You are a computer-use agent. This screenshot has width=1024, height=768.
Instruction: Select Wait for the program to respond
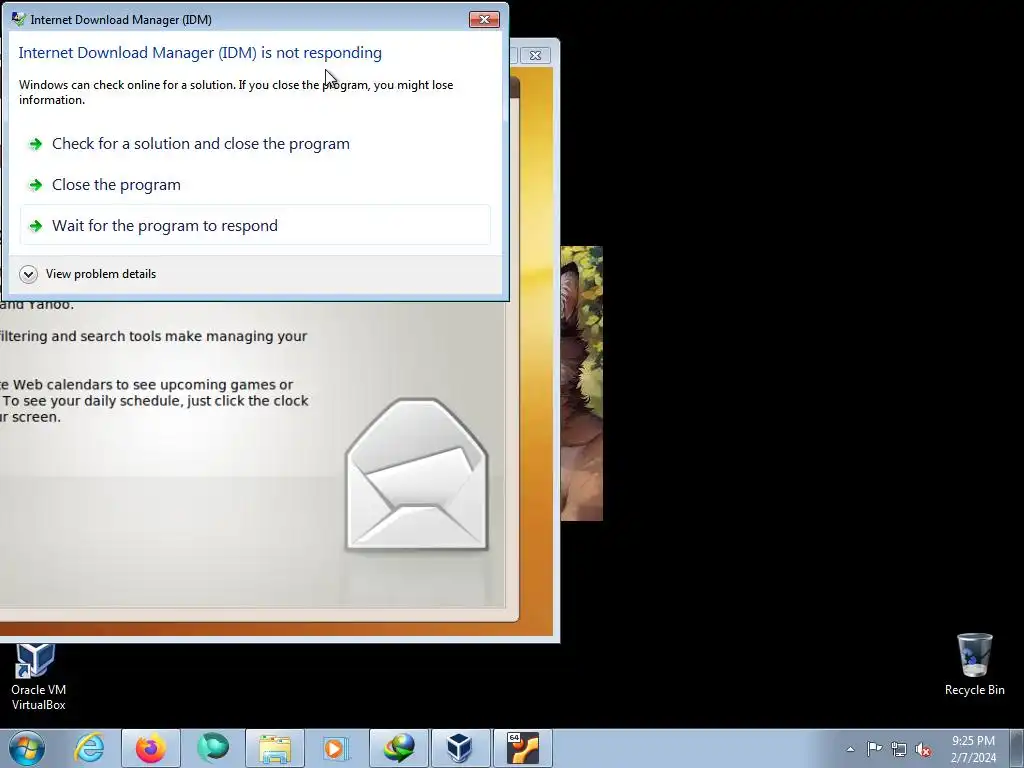point(255,225)
